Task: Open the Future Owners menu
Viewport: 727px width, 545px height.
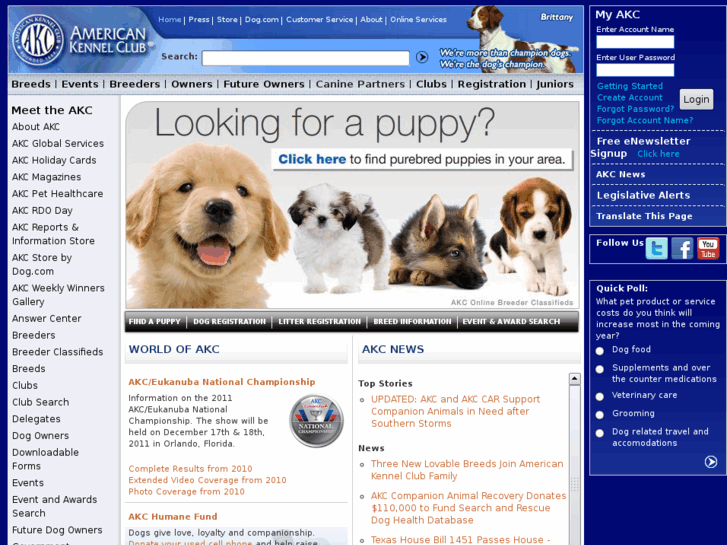Action: click(264, 84)
